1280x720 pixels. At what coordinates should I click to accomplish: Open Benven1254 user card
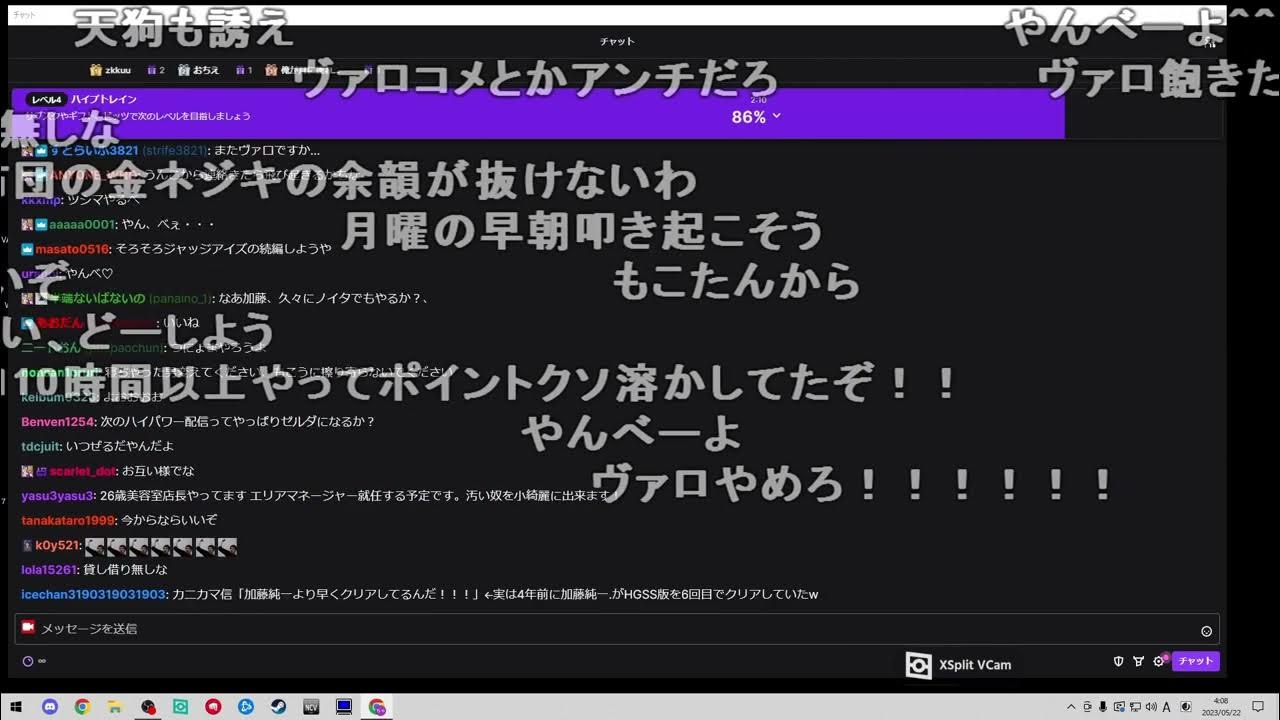[57, 422]
